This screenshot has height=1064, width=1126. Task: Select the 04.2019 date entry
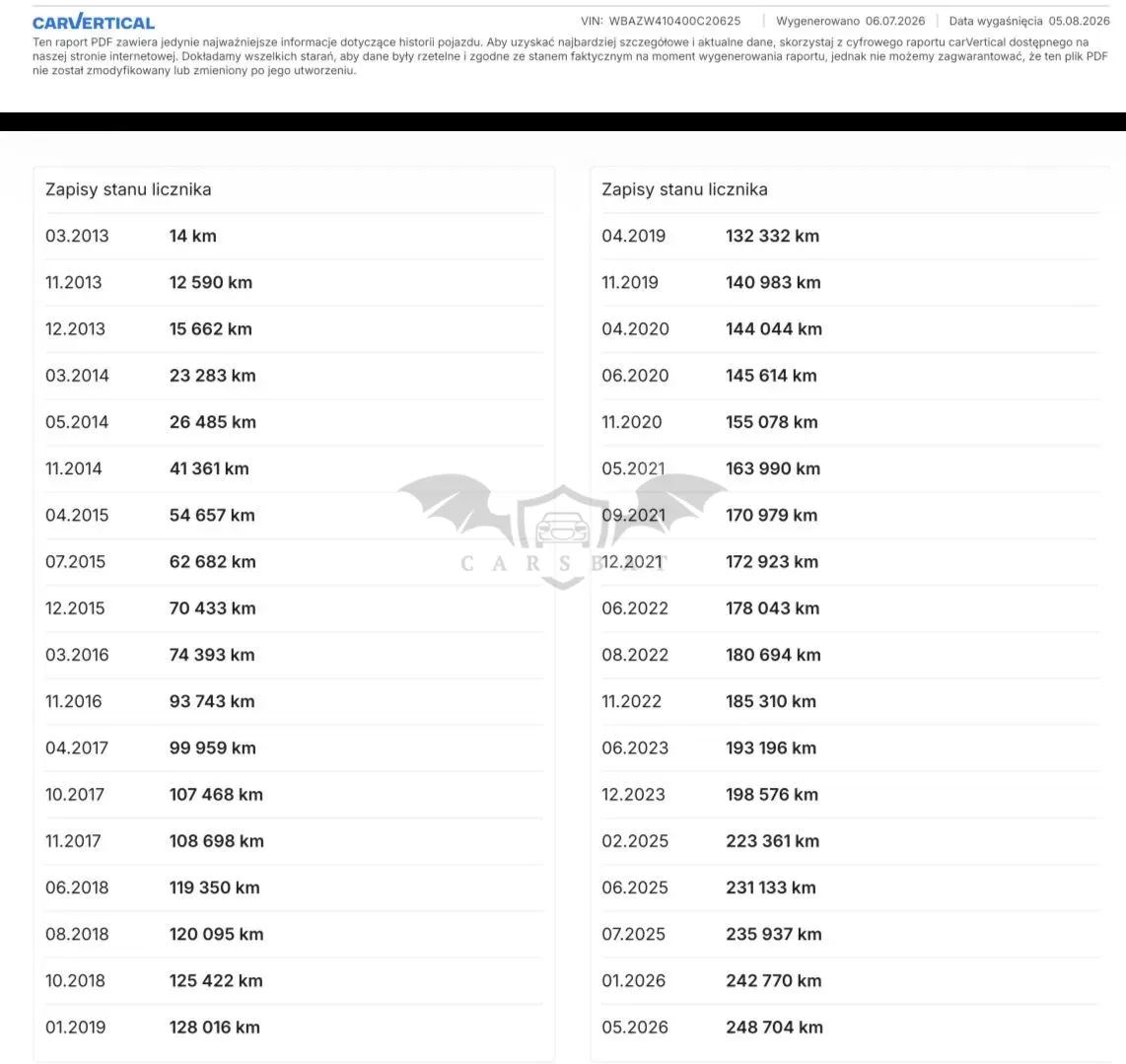click(x=633, y=236)
